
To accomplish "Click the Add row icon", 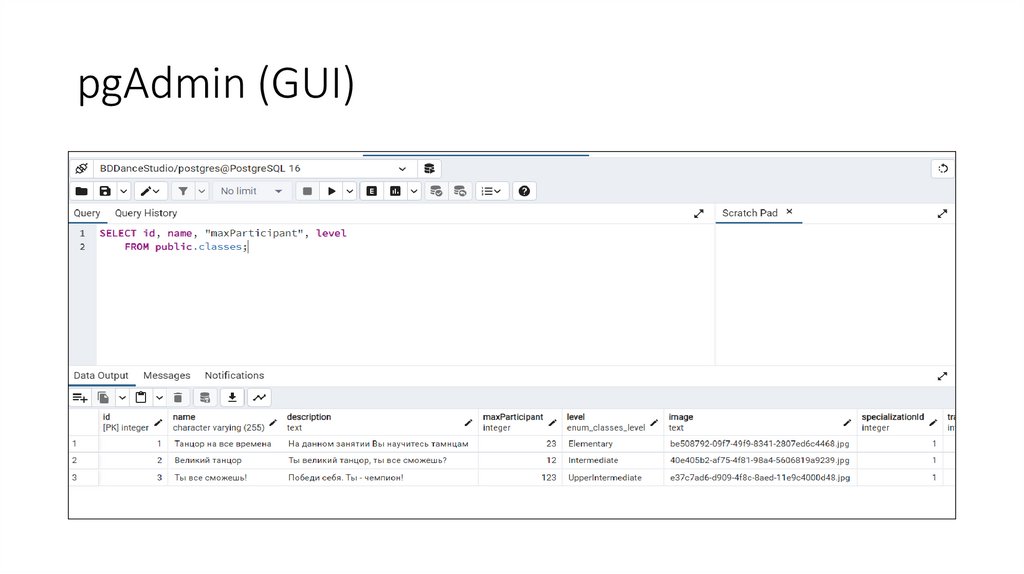I will pos(80,398).
